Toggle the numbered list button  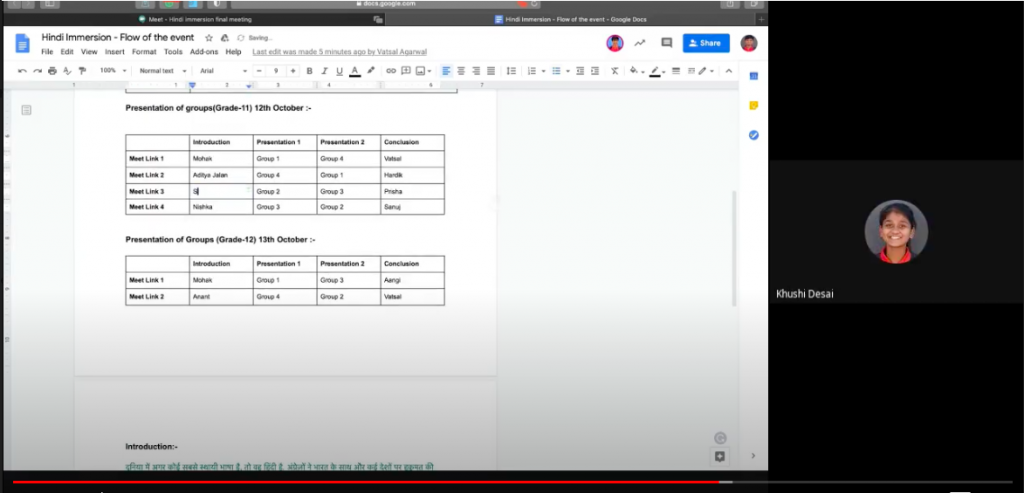tap(532, 71)
